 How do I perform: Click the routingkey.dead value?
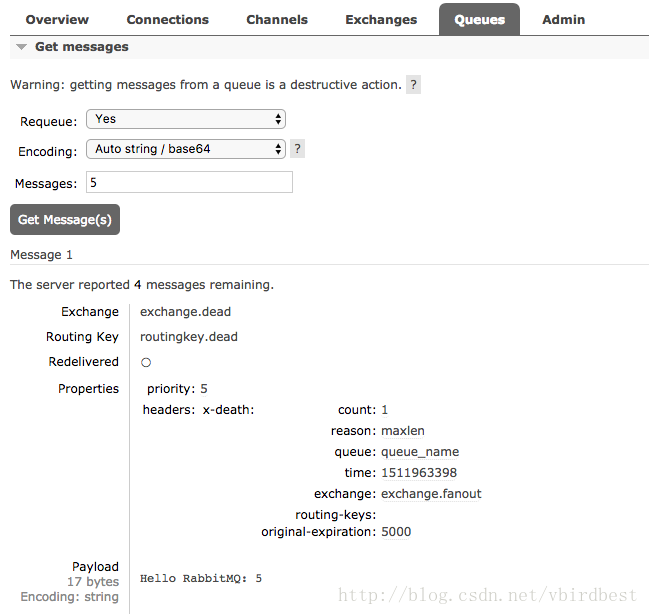(189, 337)
